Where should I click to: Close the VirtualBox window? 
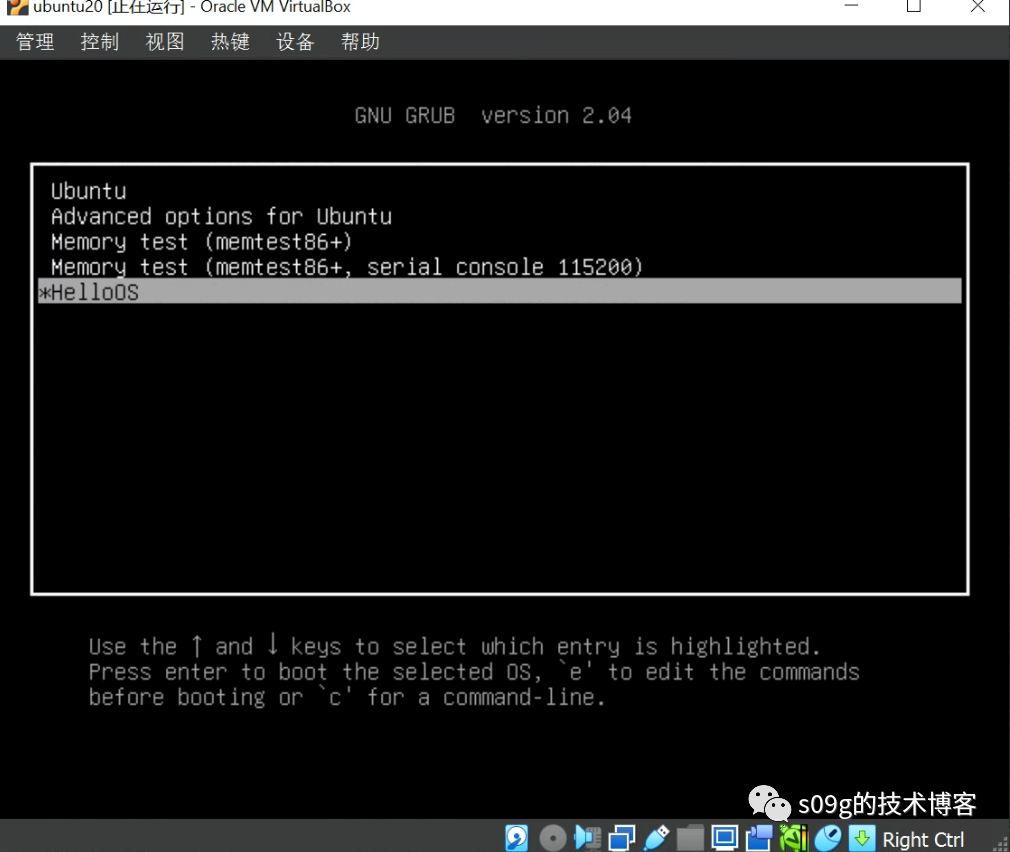click(977, 6)
